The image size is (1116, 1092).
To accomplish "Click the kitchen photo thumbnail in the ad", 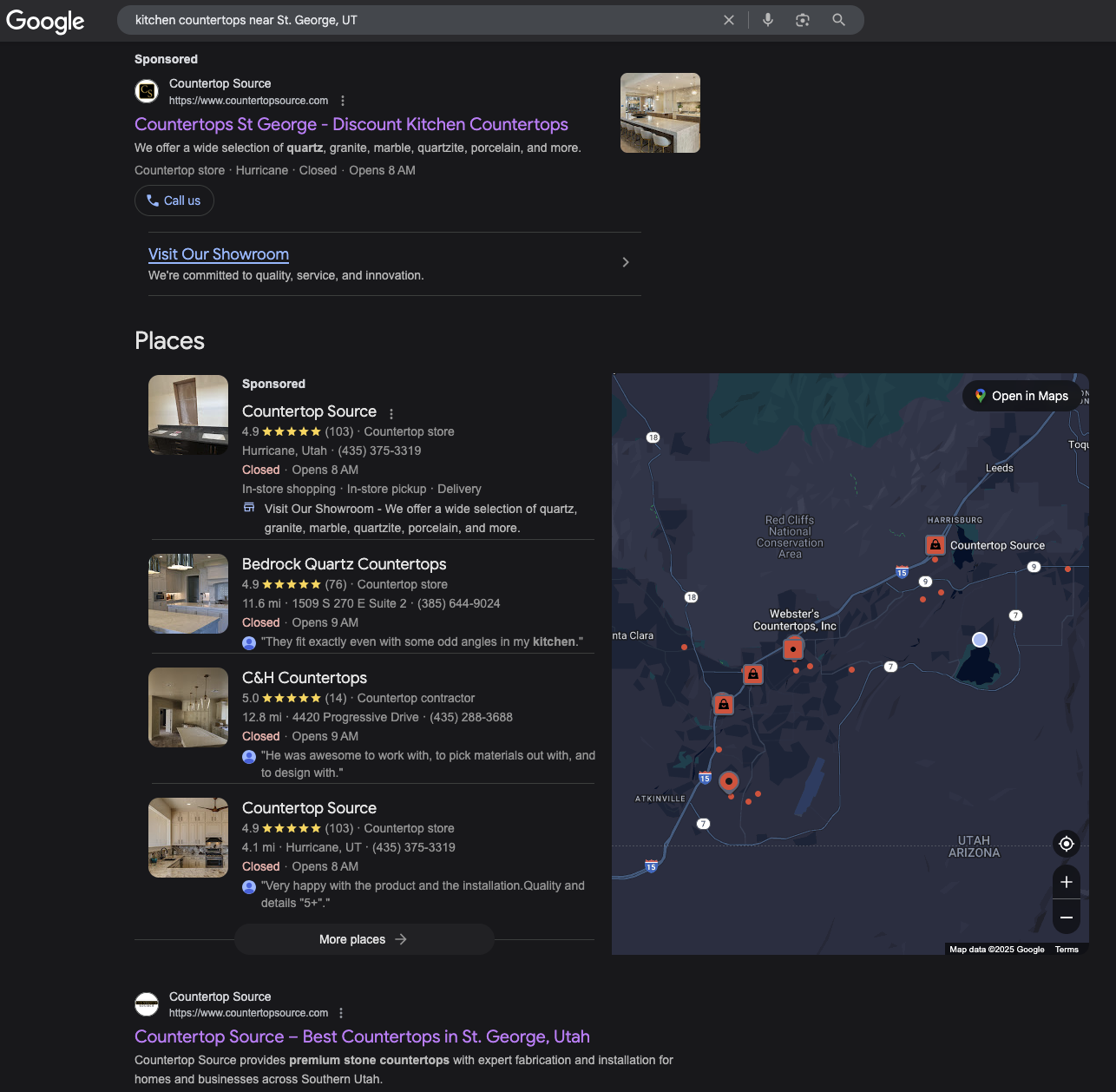I will point(660,113).
